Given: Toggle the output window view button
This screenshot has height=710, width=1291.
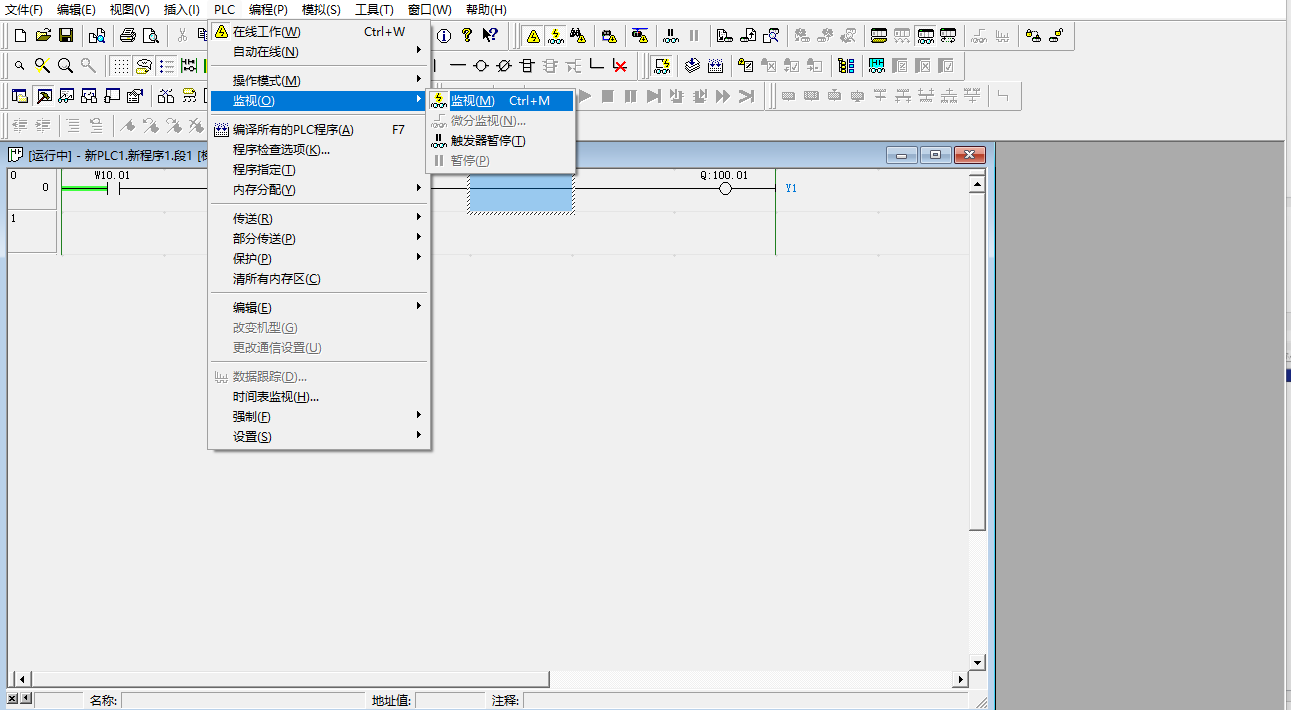Looking at the screenshot, I should pyautogui.click(x=44, y=96).
